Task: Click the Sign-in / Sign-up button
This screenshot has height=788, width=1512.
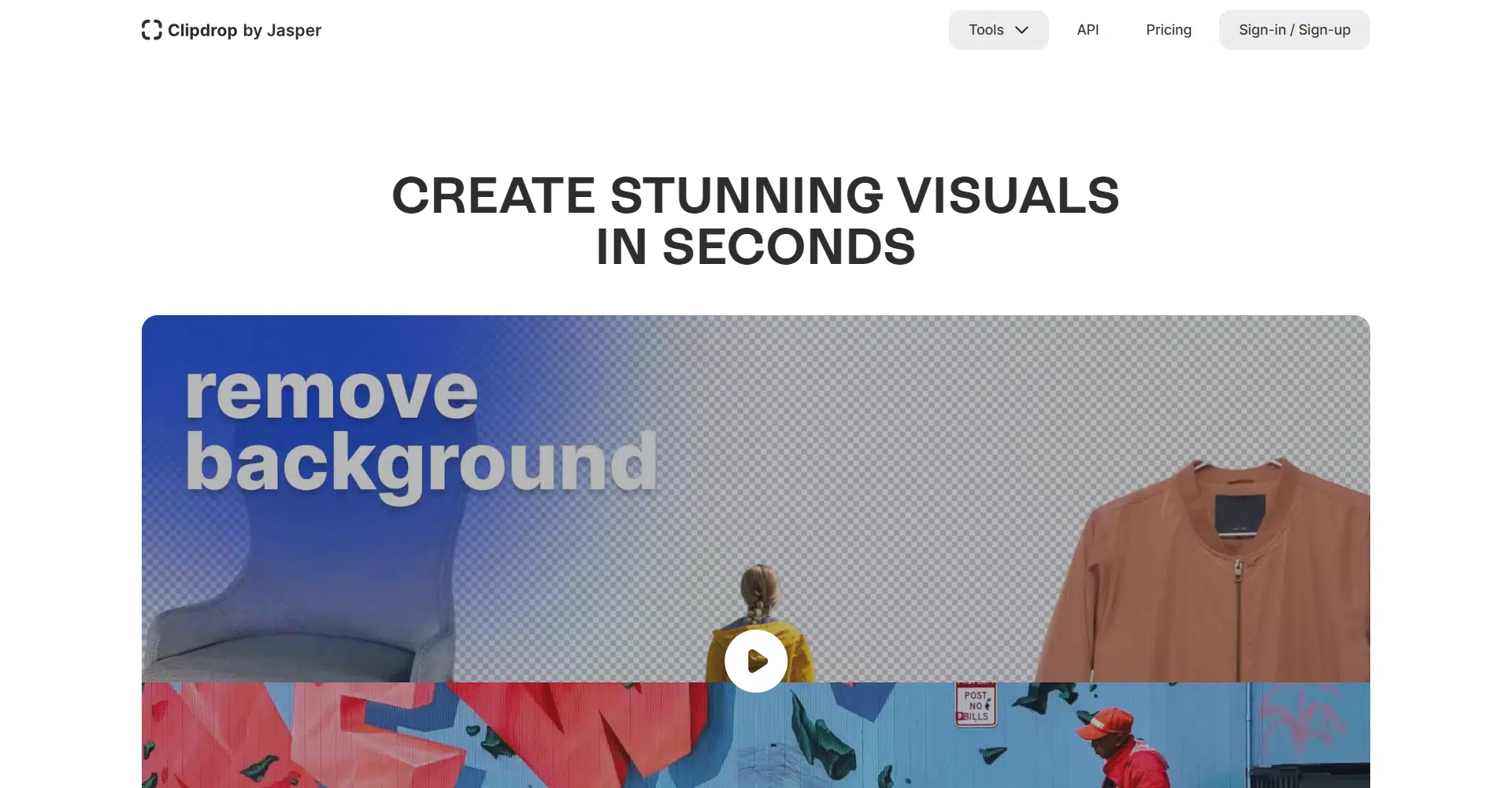Action: [x=1294, y=30]
